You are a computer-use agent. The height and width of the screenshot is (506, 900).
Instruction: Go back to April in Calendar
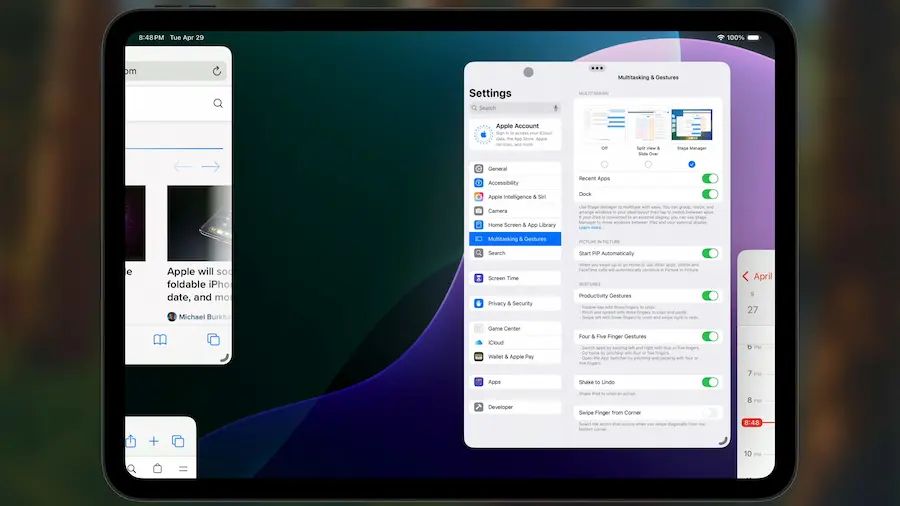pyautogui.click(x=757, y=276)
